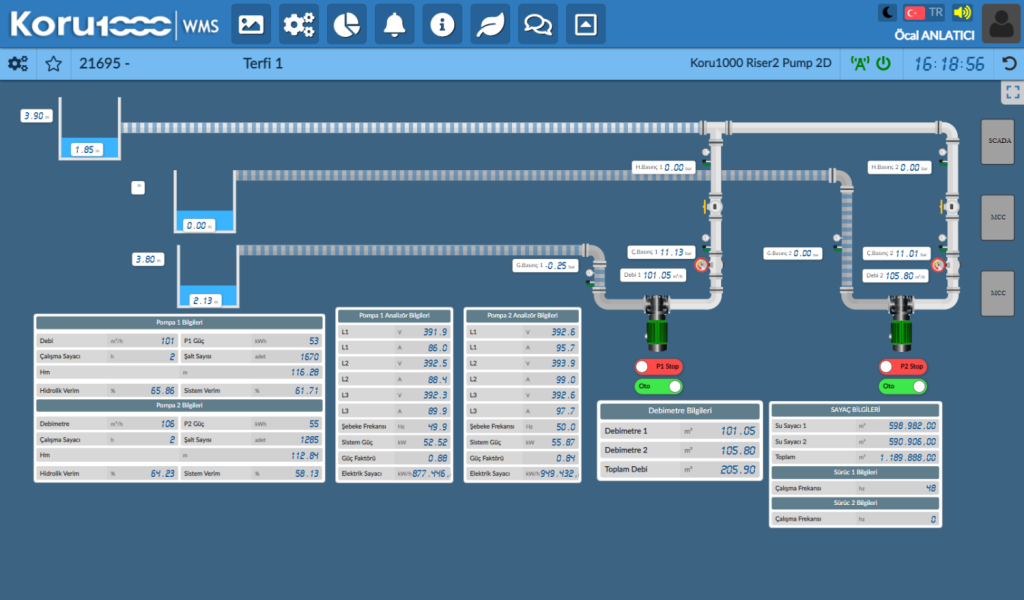Mute sound with the speaker icon
Viewport: 1024px width, 600px height.
click(x=962, y=12)
